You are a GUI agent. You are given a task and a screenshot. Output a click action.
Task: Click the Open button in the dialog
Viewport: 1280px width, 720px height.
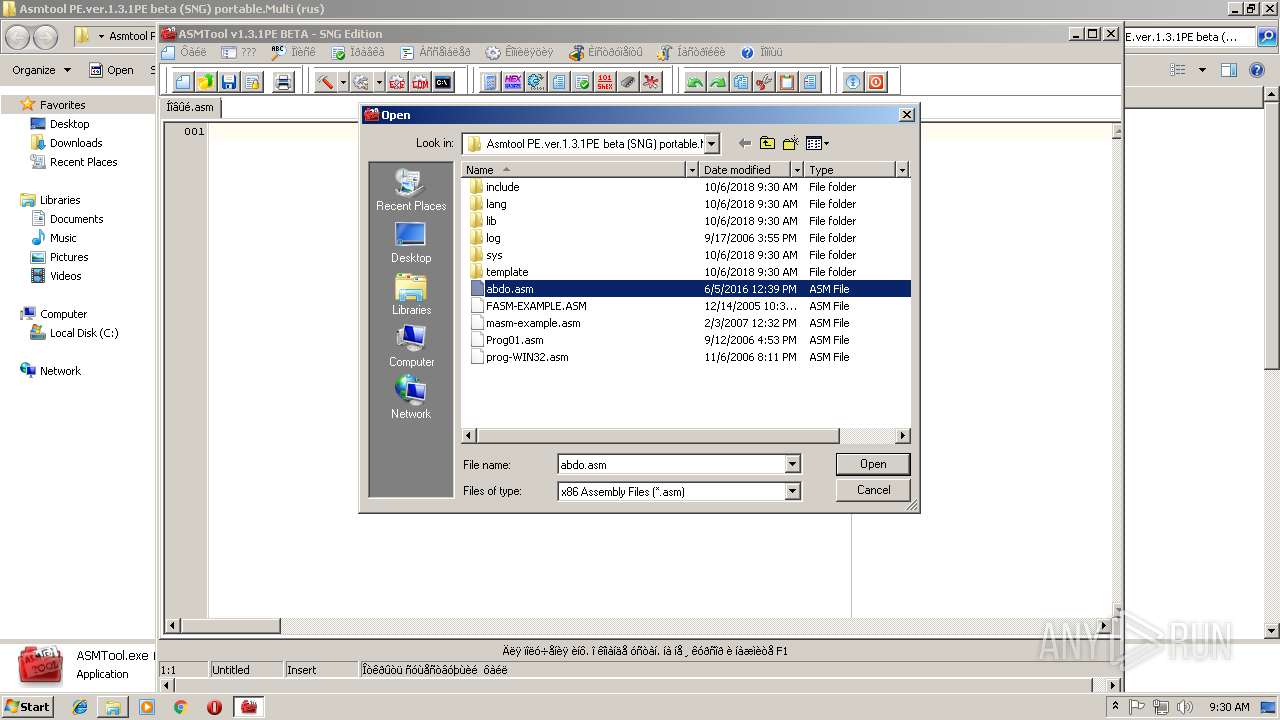click(873, 464)
